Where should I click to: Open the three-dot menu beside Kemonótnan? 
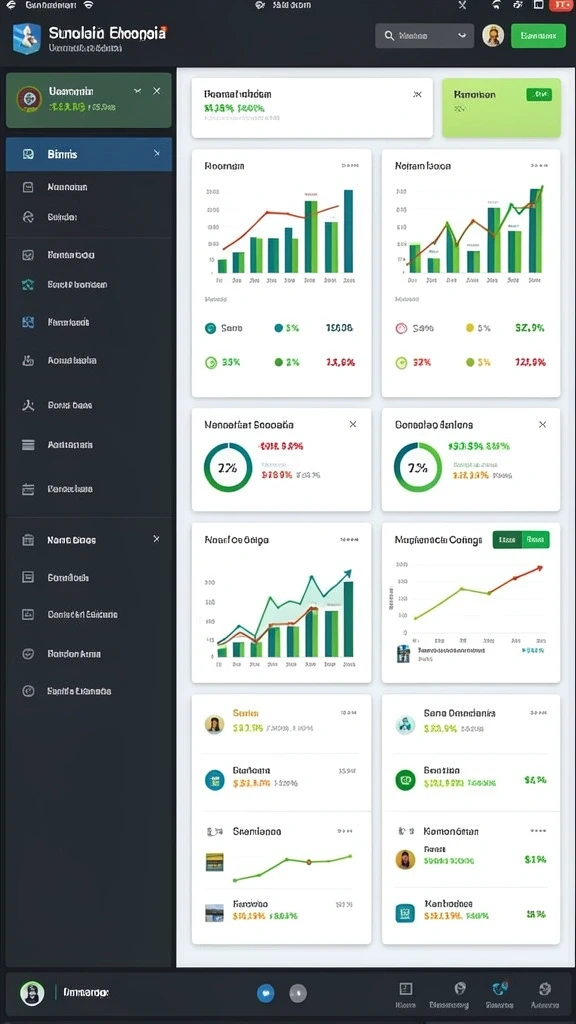(x=538, y=831)
